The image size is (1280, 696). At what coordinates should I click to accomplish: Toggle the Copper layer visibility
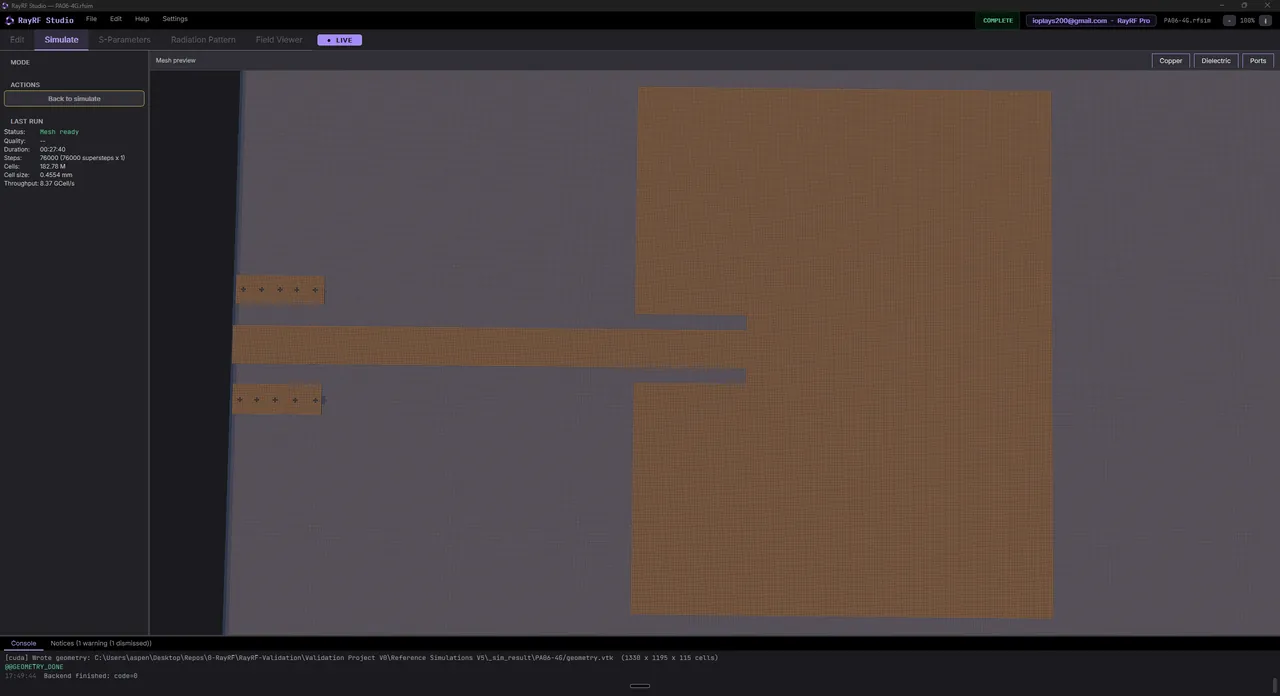[1171, 61]
